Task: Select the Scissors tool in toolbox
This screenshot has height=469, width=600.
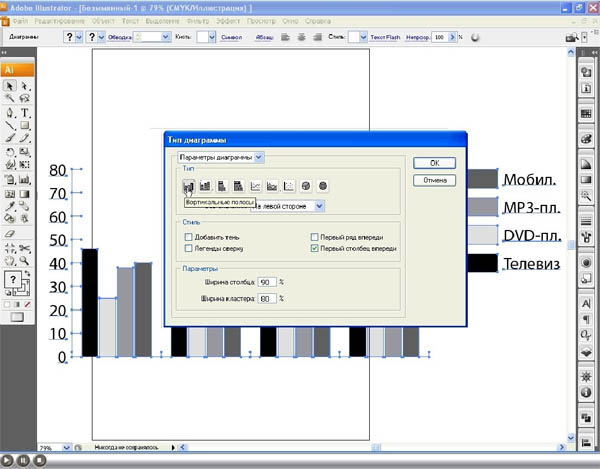Action: tap(25, 247)
